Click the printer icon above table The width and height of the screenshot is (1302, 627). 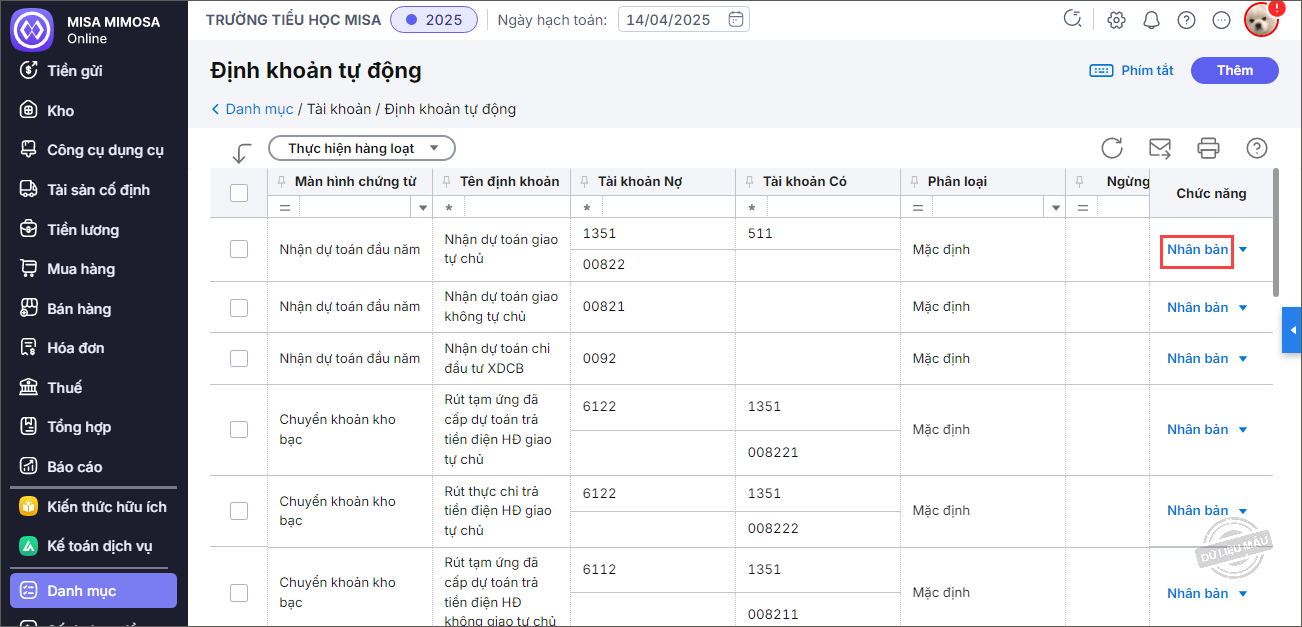click(1208, 149)
